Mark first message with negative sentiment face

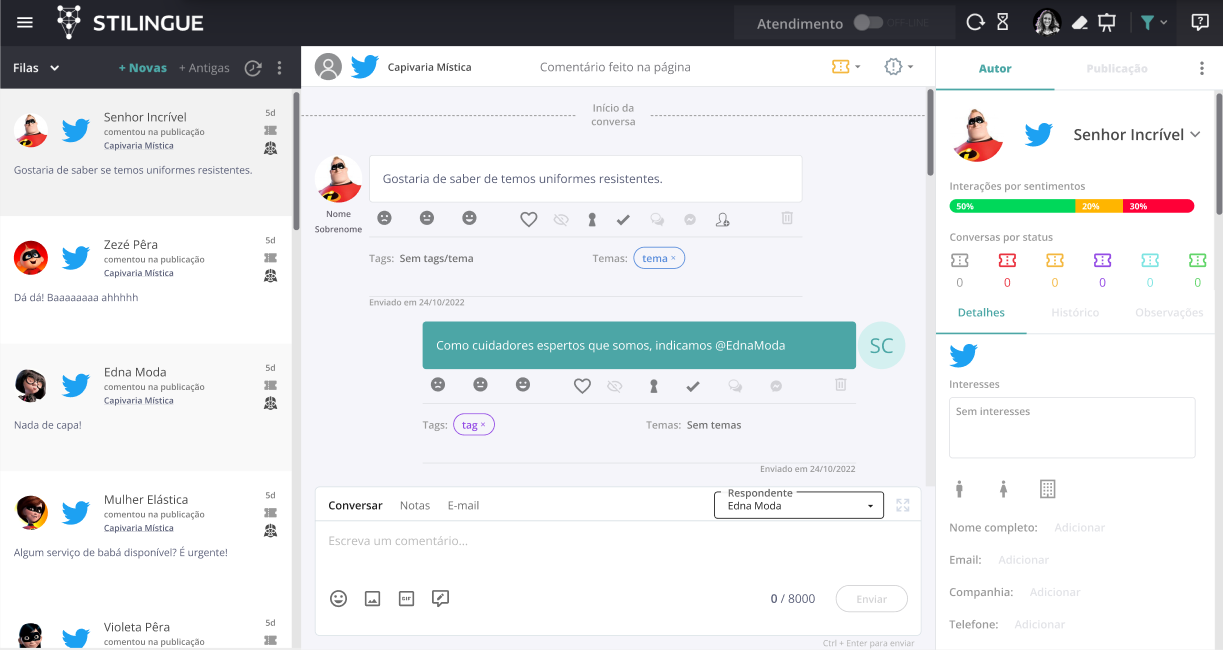(384, 218)
